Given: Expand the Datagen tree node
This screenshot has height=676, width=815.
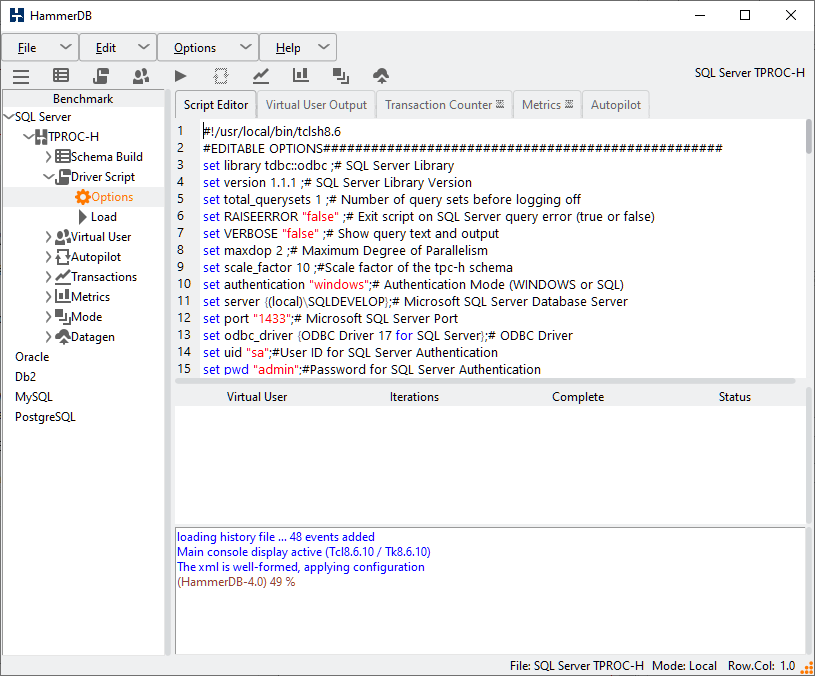Looking at the screenshot, I should pyautogui.click(x=48, y=337).
